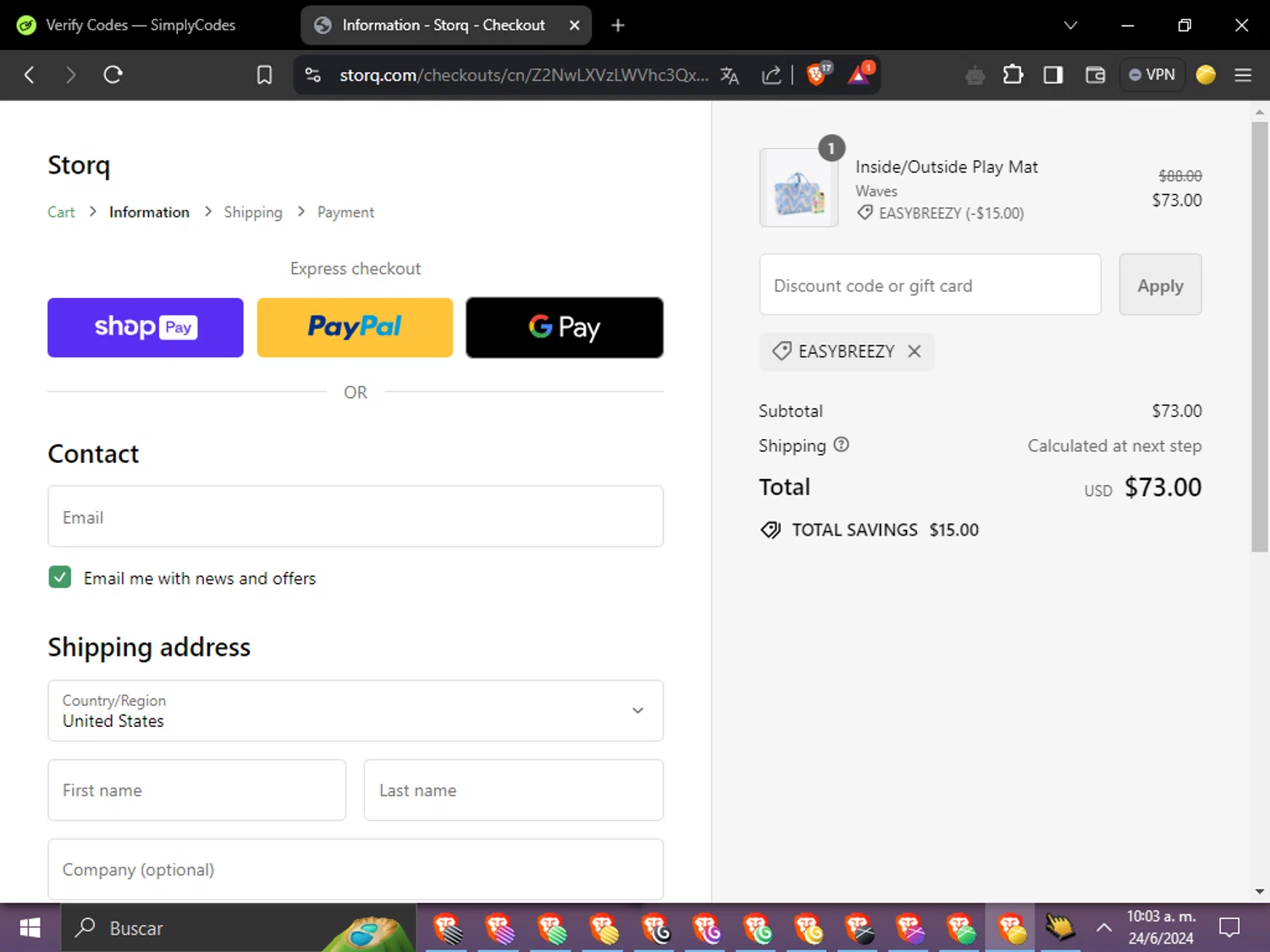Show shipping help question mark info
The width and height of the screenshot is (1270, 952).
[x=841, y=445]
